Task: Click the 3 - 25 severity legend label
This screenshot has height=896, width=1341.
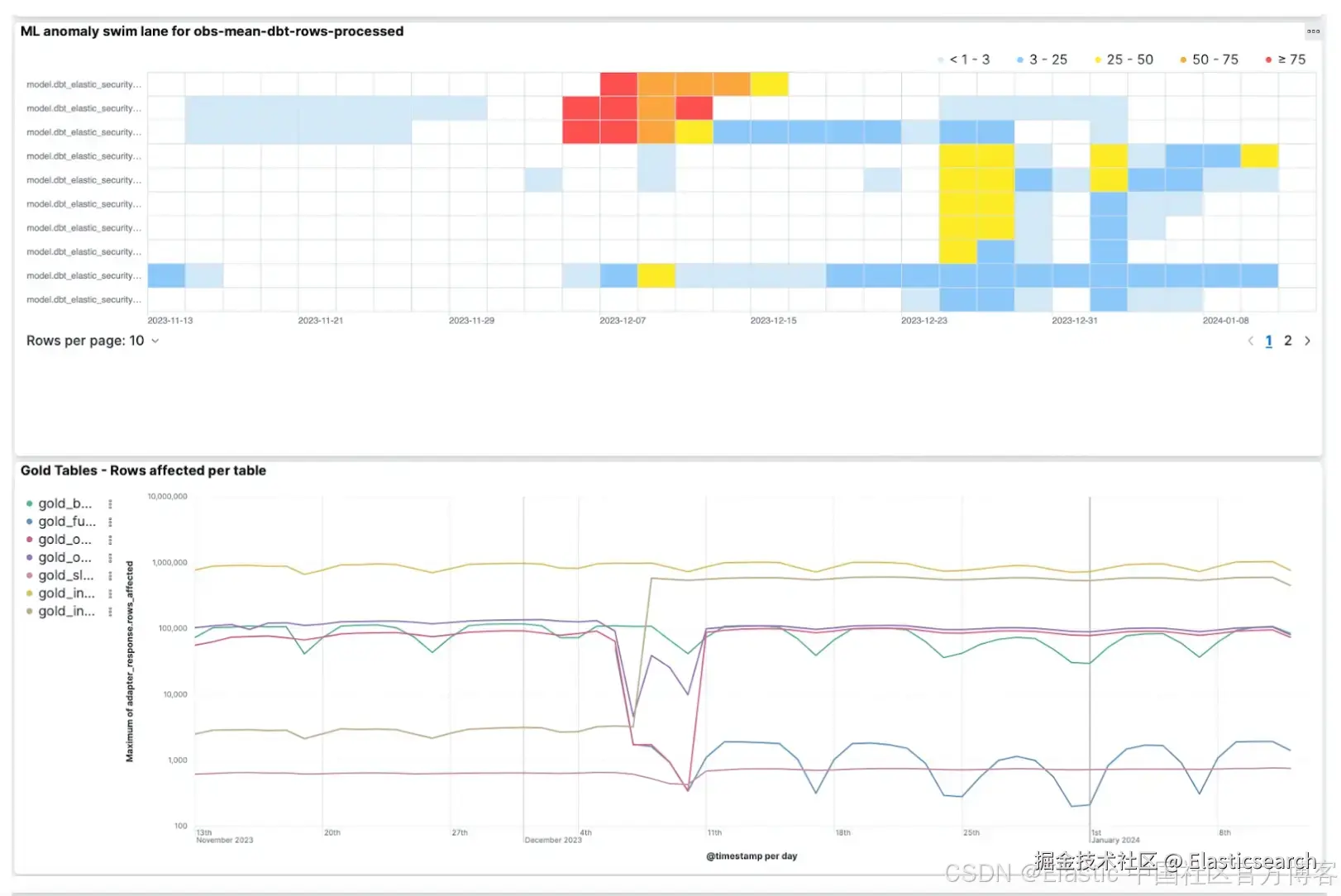Action: point(1048,60)
